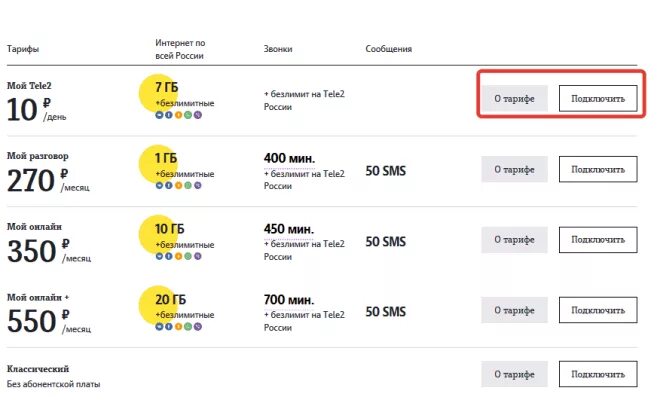Click the Viber icon in Мой онлайн + row
The image size is (660, 403).
point(199,327)
